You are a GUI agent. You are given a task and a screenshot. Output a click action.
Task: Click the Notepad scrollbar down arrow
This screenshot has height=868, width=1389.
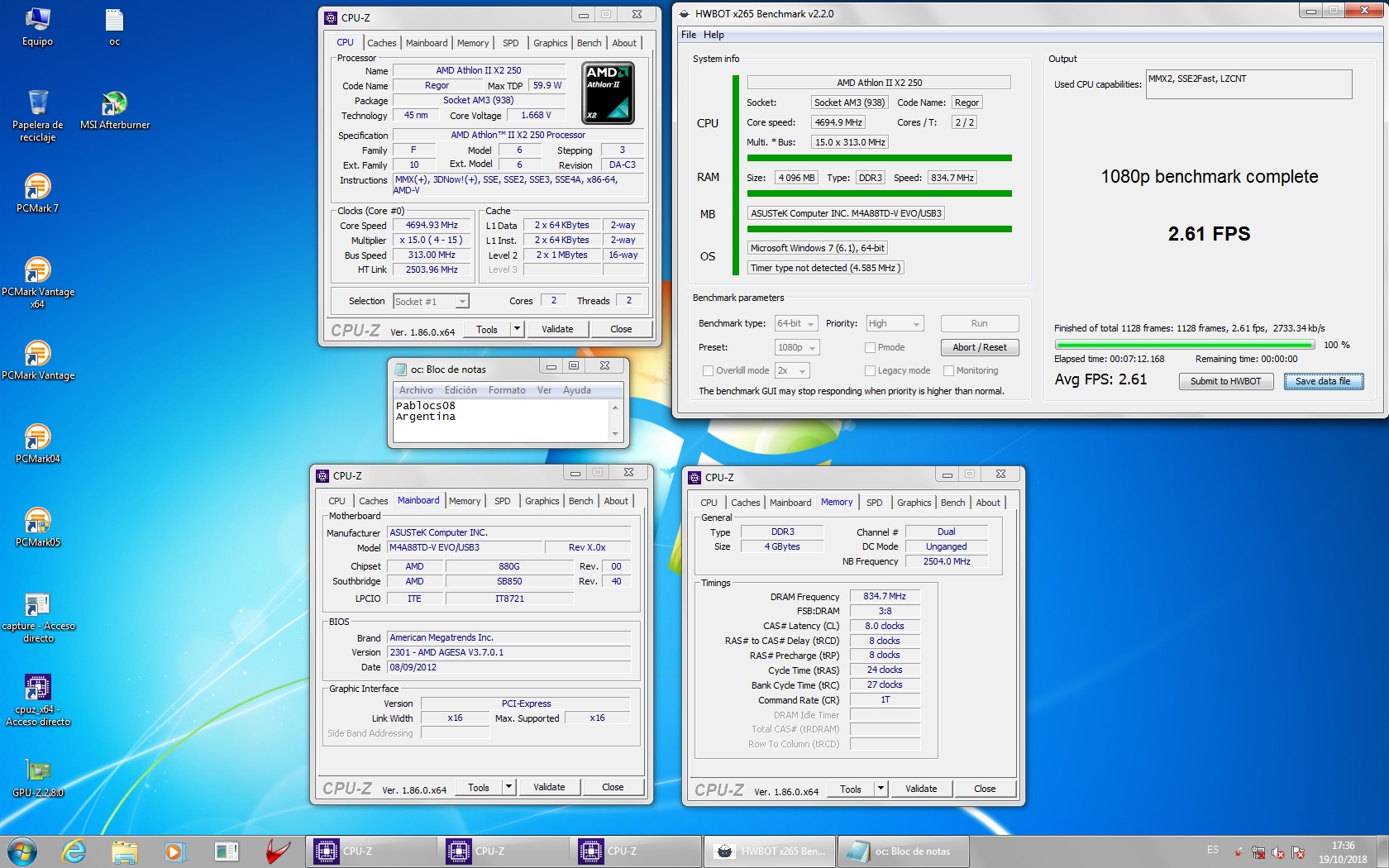pyautogui.click(x=615, y=435)
